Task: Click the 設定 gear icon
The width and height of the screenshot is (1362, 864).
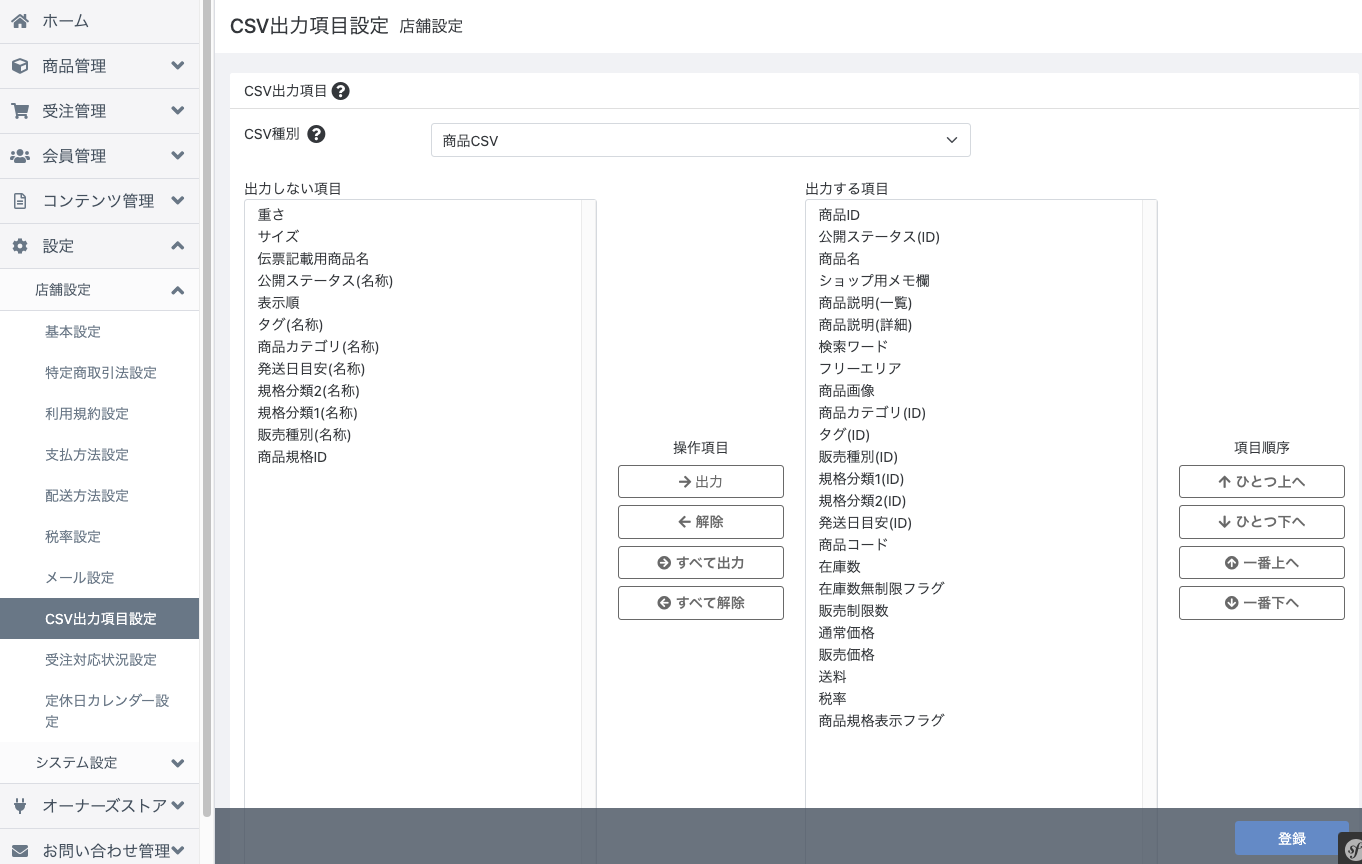Action: (x=20, y=246)
